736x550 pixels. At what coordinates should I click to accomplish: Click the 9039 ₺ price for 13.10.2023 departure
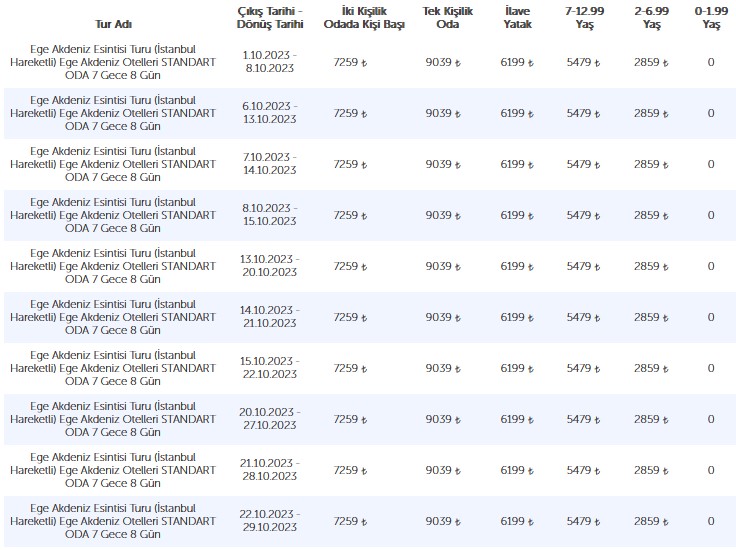(x=443, y=266)
